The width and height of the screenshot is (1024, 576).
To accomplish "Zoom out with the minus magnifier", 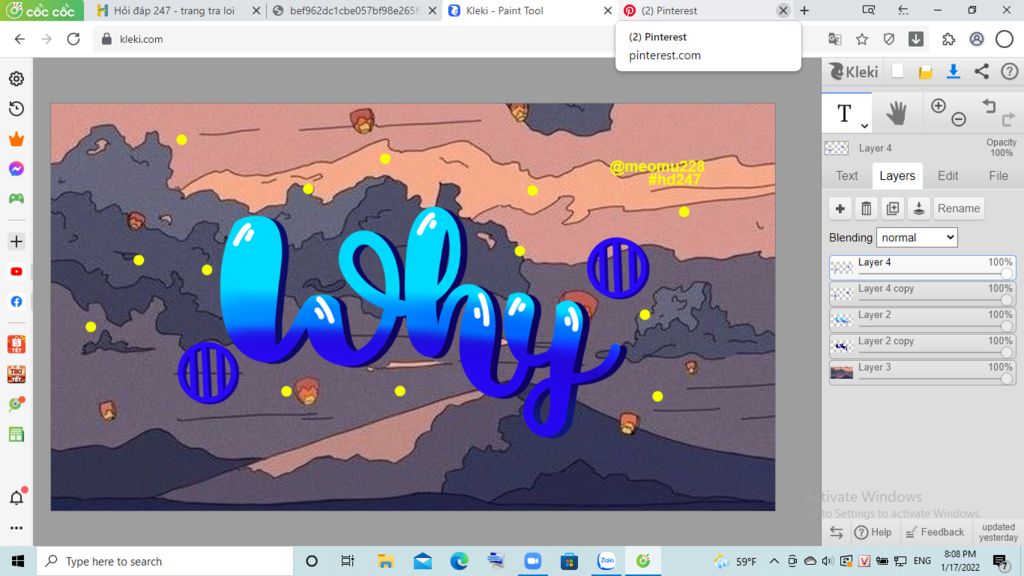I will pyautogui.click(x=958, y=119).
